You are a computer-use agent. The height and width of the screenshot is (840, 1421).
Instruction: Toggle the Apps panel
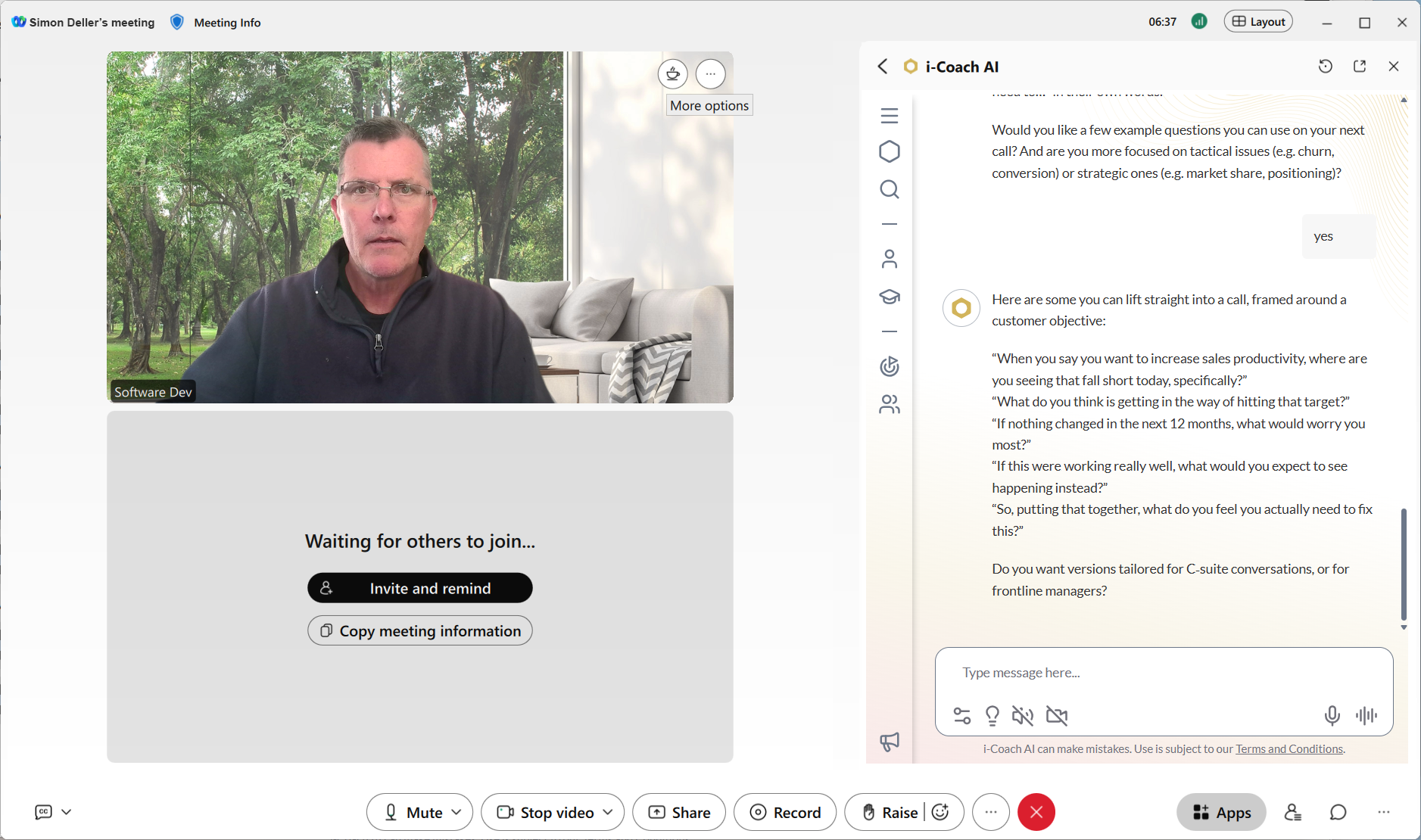(x=1221, y=812)
